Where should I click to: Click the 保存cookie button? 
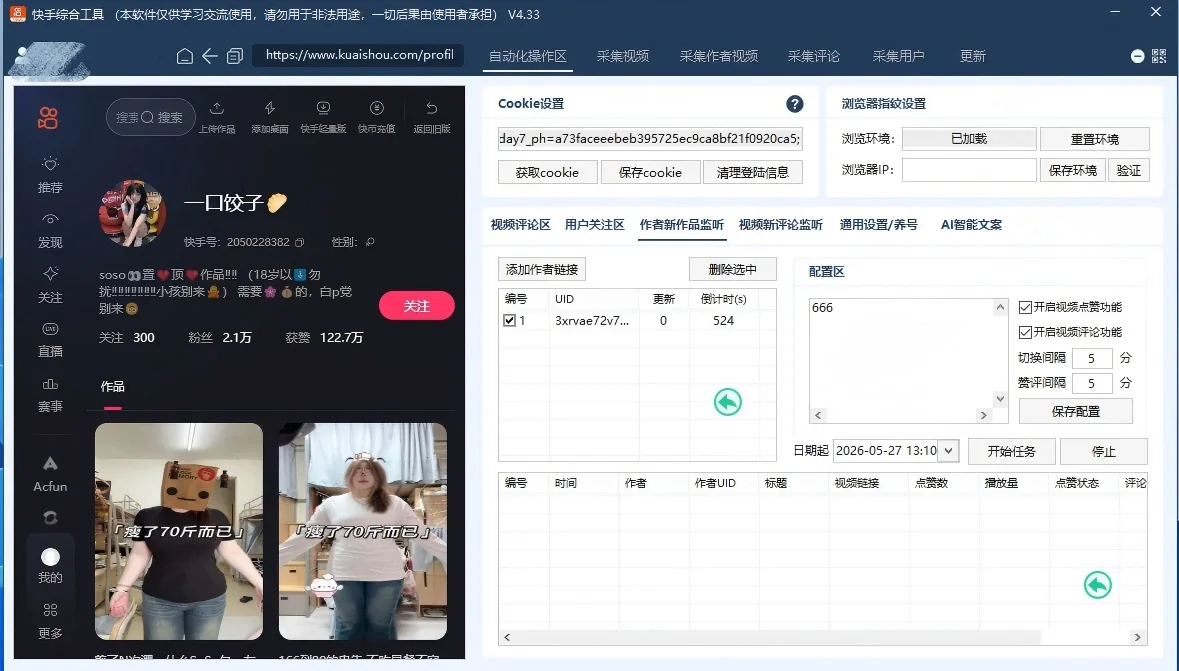[650, 172]
